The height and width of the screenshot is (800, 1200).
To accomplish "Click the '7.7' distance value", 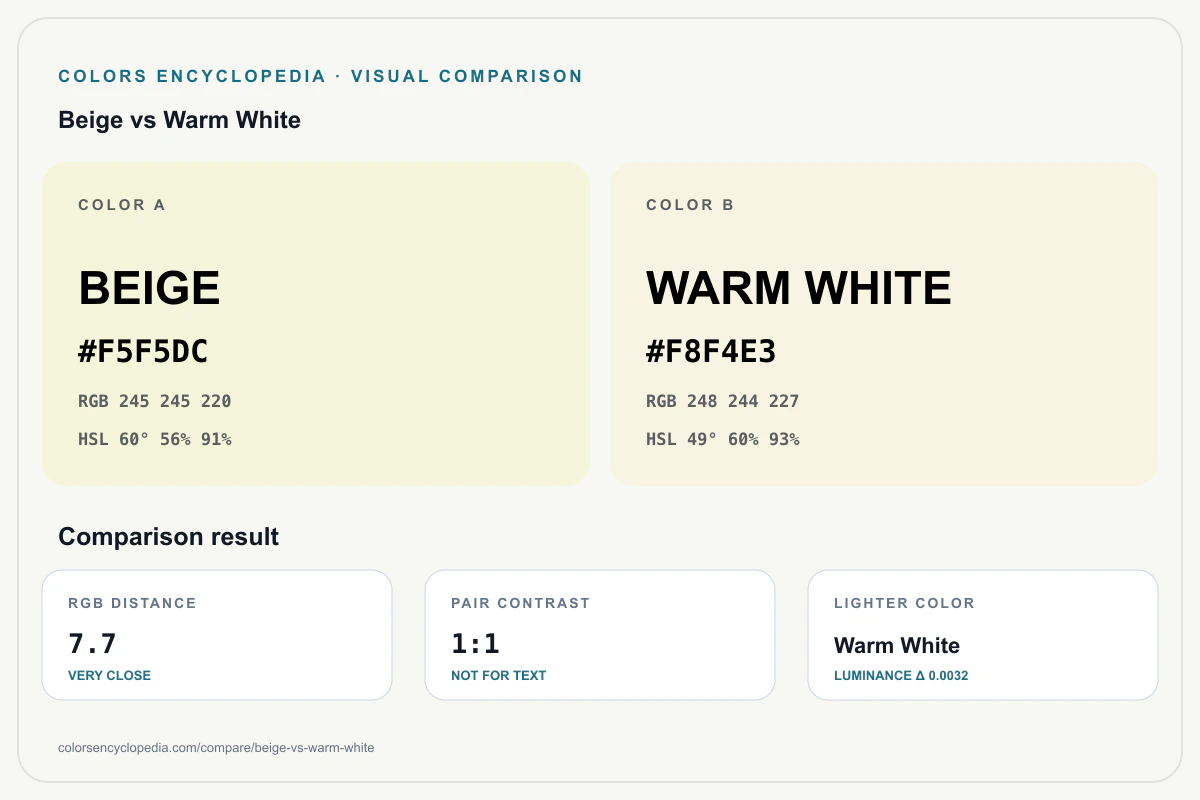I will 93,643.
